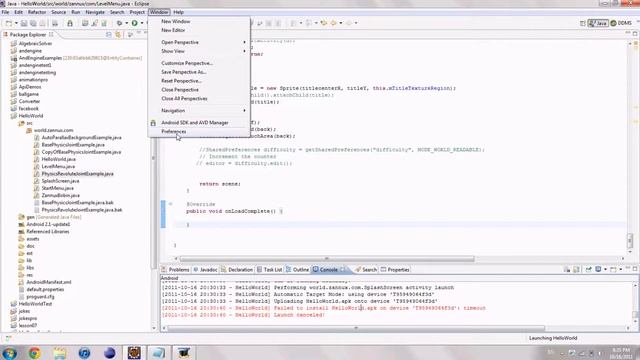
Task: Click the Windows Start button
Action: point(9,353)
